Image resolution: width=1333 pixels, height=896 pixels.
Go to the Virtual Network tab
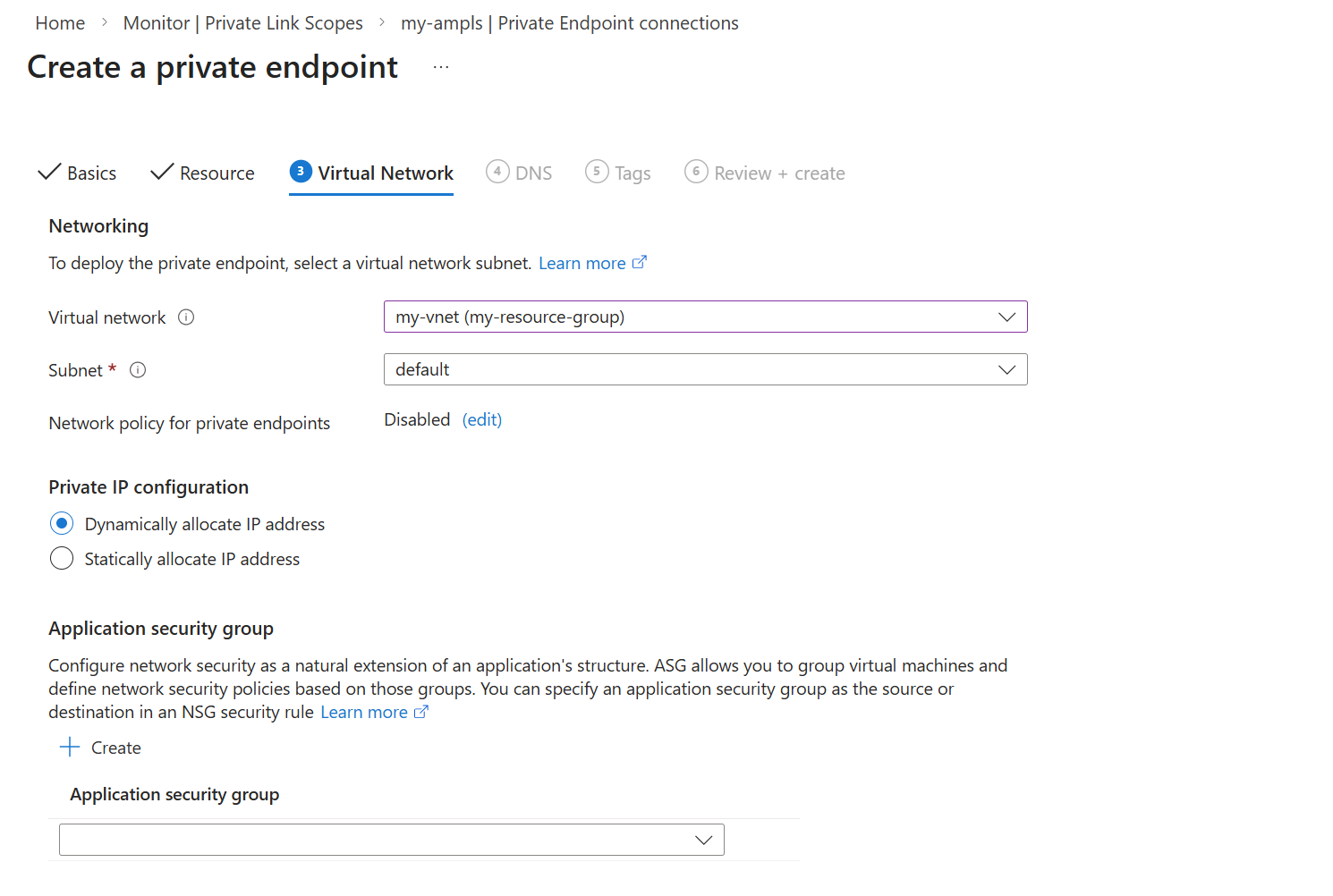(x=385, y=173)
